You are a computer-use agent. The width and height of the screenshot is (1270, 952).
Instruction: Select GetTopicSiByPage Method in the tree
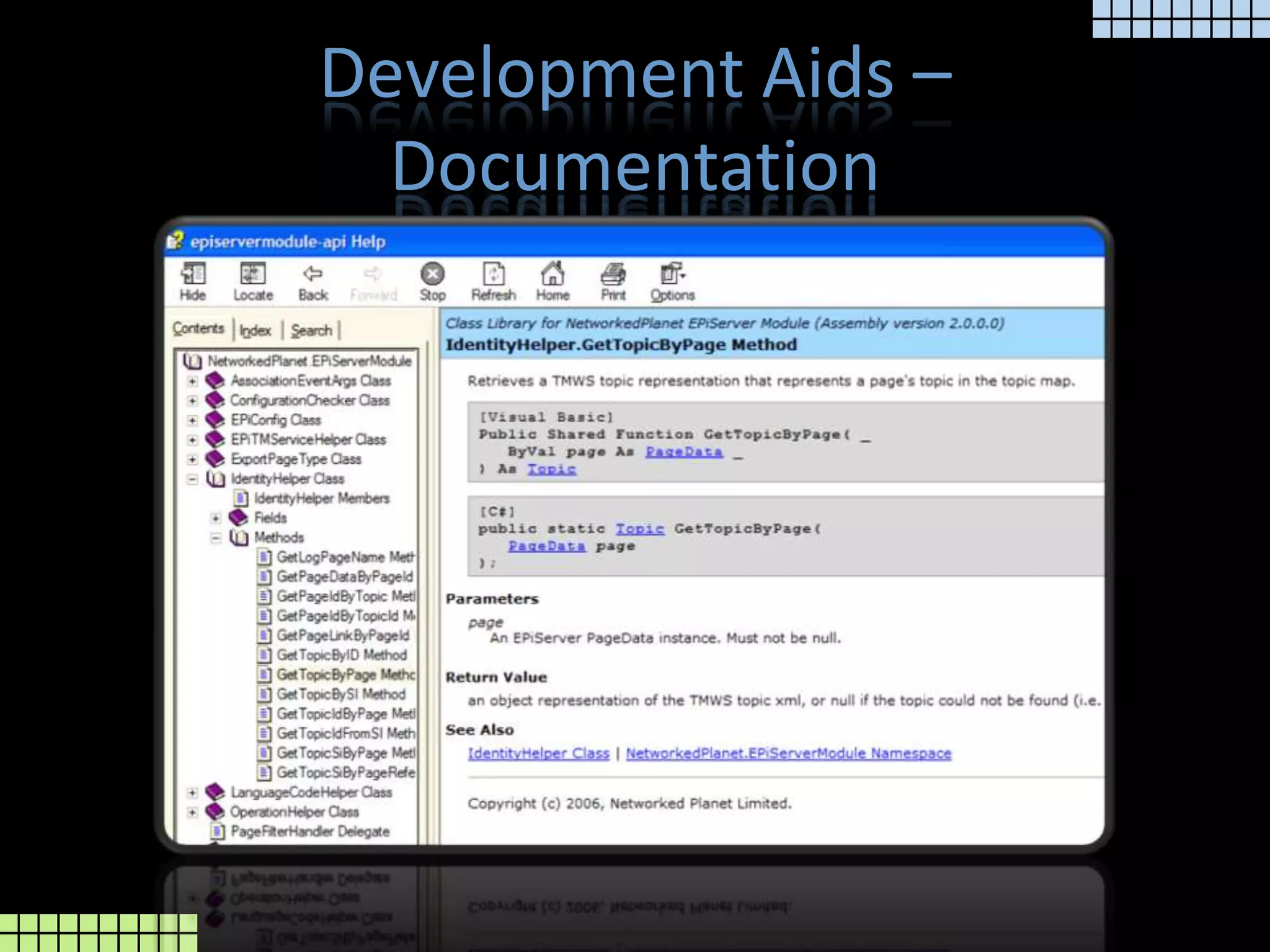click(346, 753)
